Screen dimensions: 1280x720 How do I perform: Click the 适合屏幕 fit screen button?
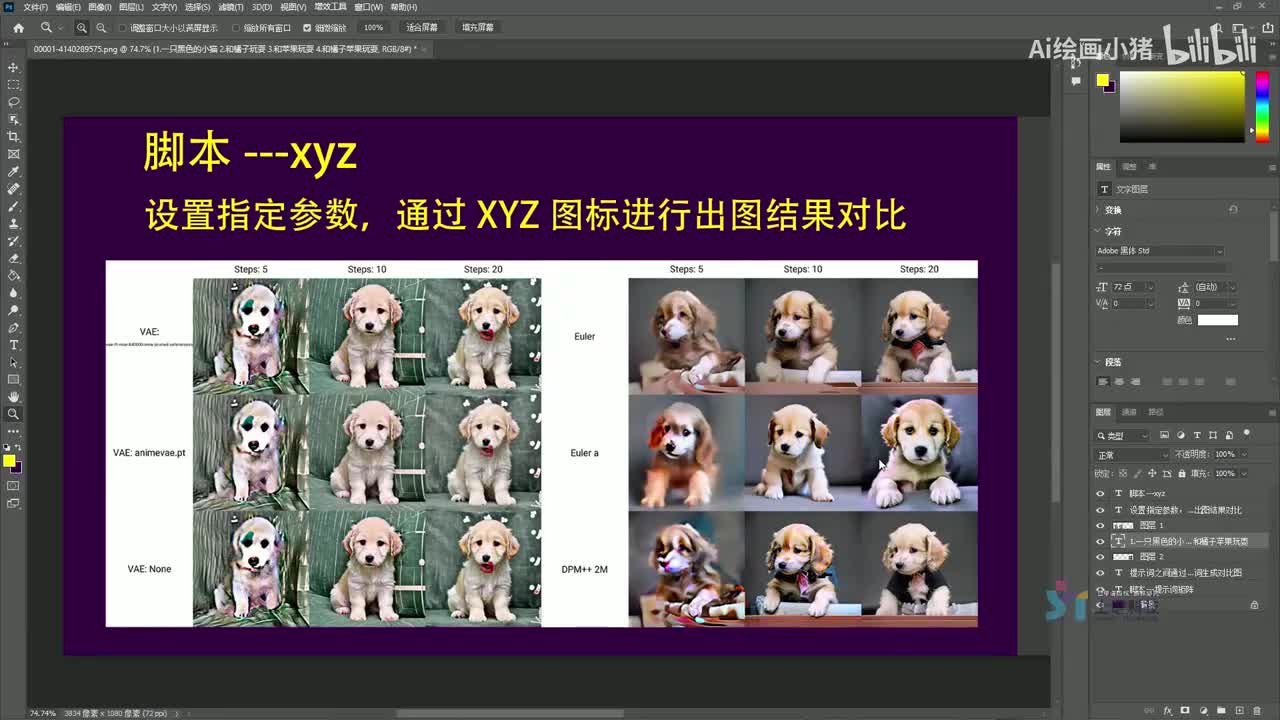click(422, 28)
